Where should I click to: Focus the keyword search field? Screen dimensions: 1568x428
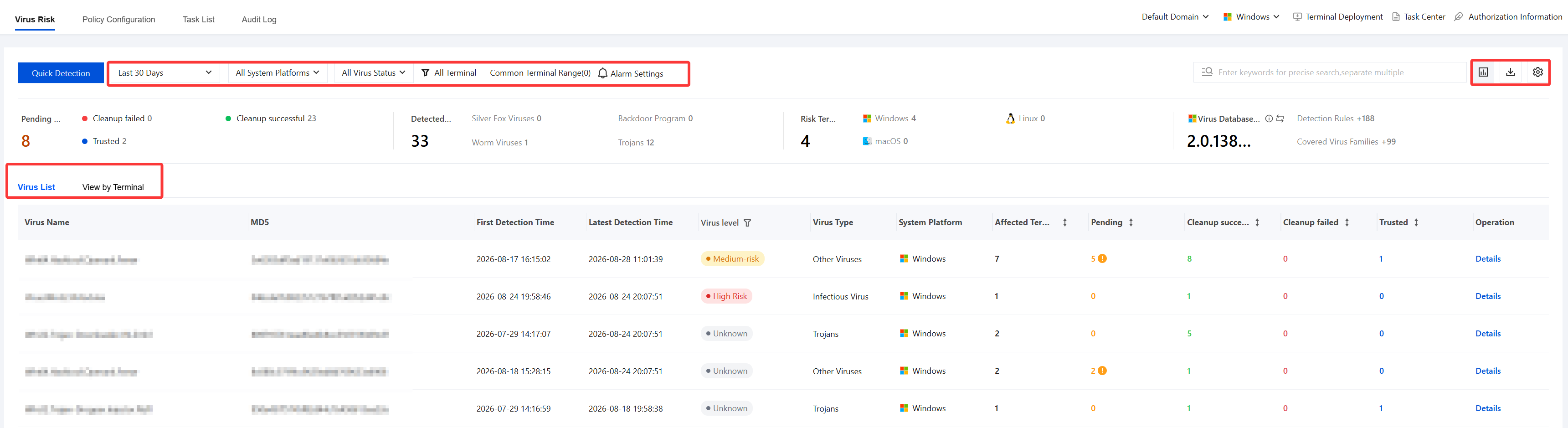click(1329, 72)
